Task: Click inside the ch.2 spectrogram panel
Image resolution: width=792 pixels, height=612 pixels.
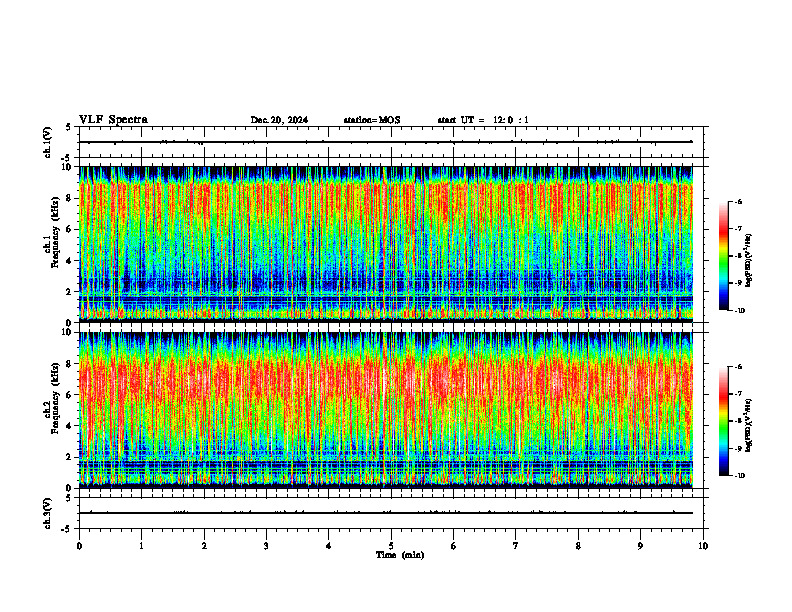Action: 386,410
